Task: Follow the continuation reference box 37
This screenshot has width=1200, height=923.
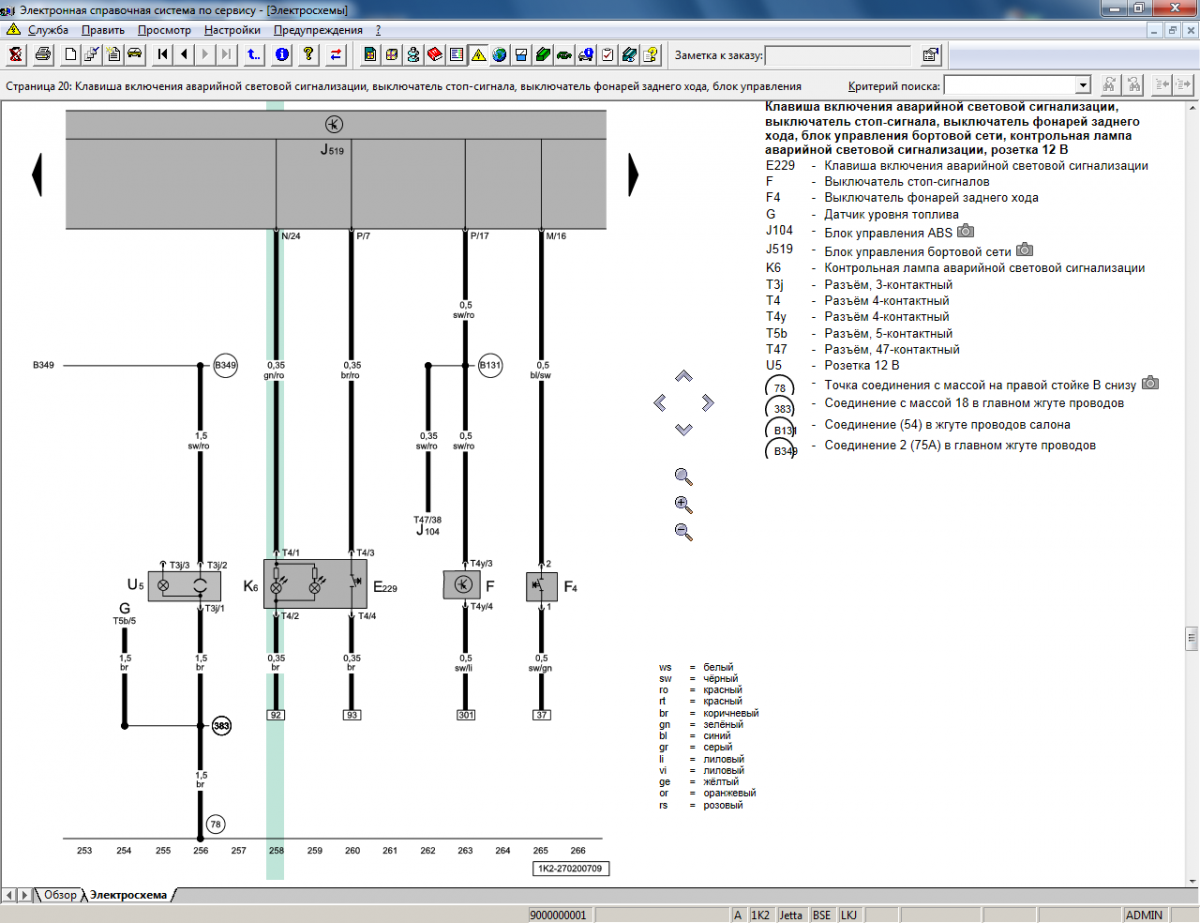Action: [541, 715]
